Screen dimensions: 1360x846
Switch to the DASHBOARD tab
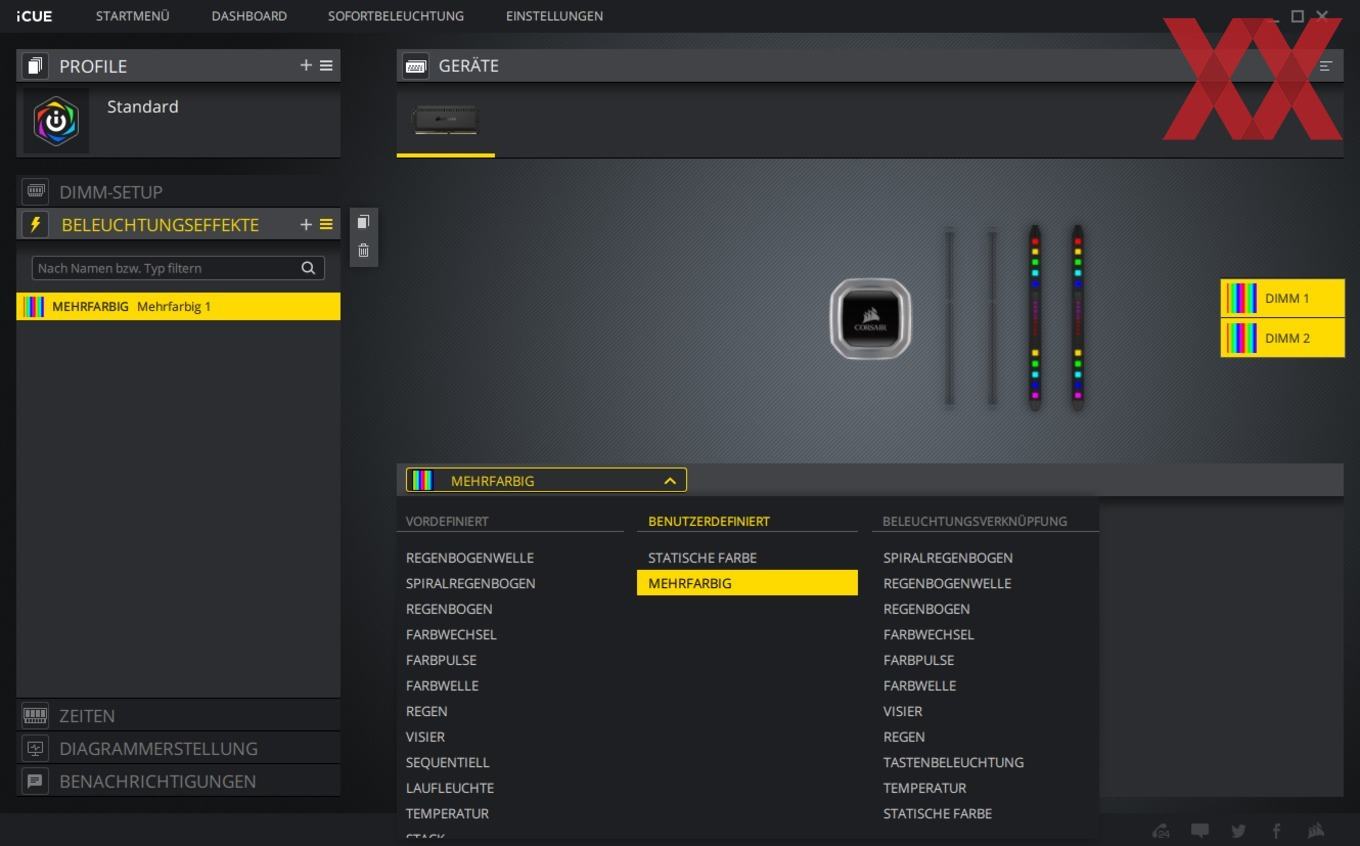click(249, 16)
